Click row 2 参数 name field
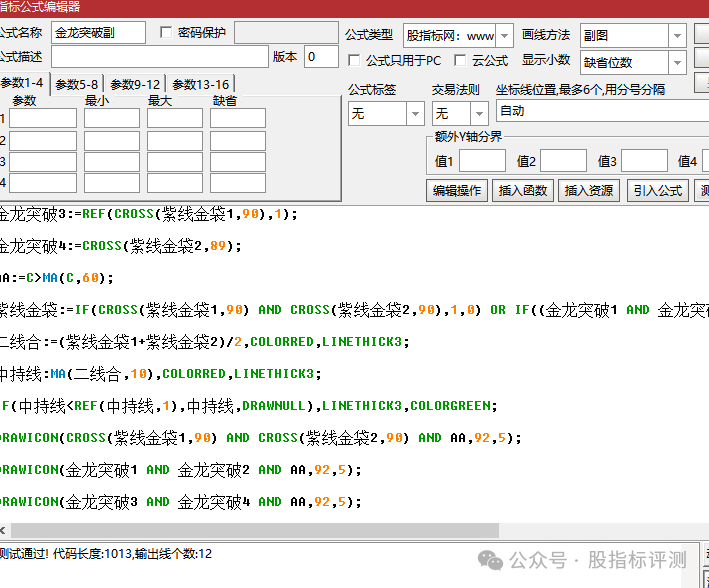The height and width of the screenshot is (588, 709). pyautogui.click(x=43, y=141)
